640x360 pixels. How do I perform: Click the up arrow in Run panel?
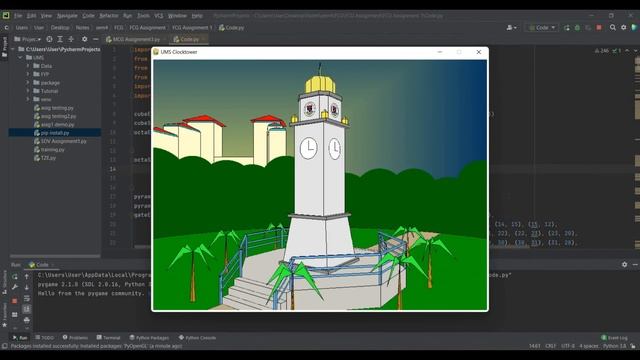pos(27,277)
